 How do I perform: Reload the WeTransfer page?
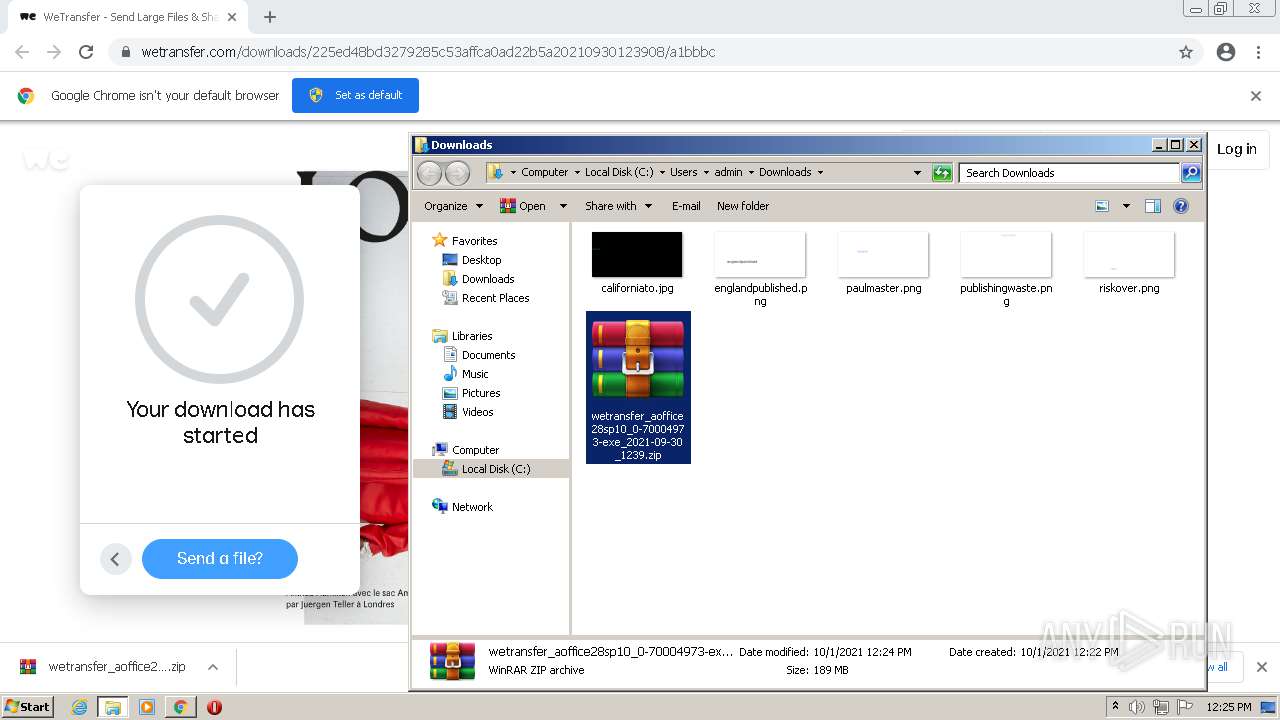click(86, 52)
